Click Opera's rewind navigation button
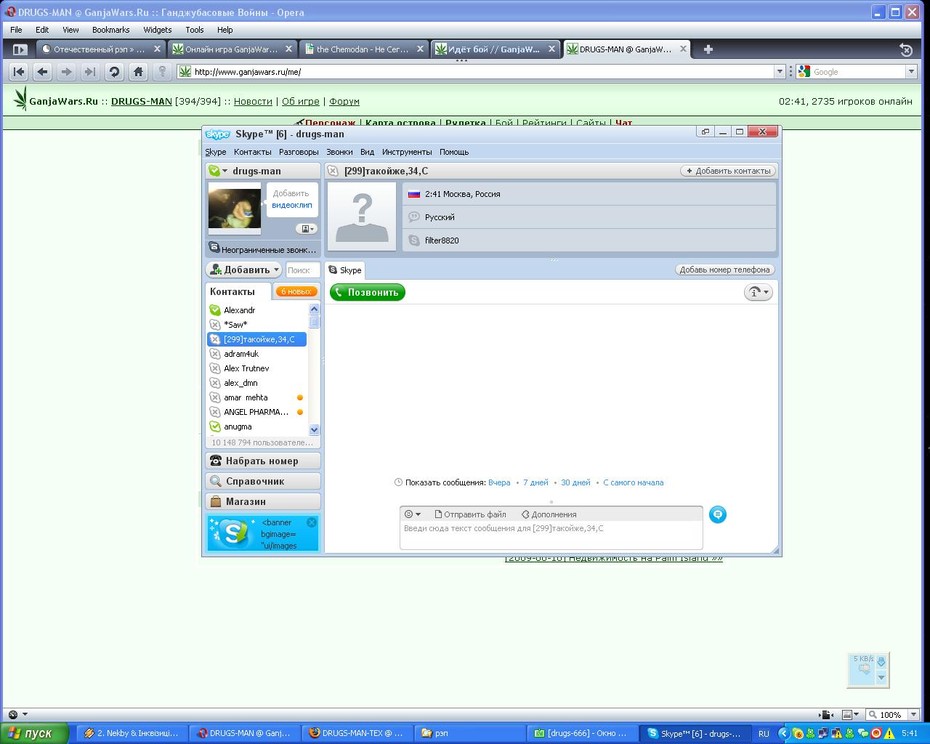The height and width of the screenshot is (744, 930). point(19,72)
